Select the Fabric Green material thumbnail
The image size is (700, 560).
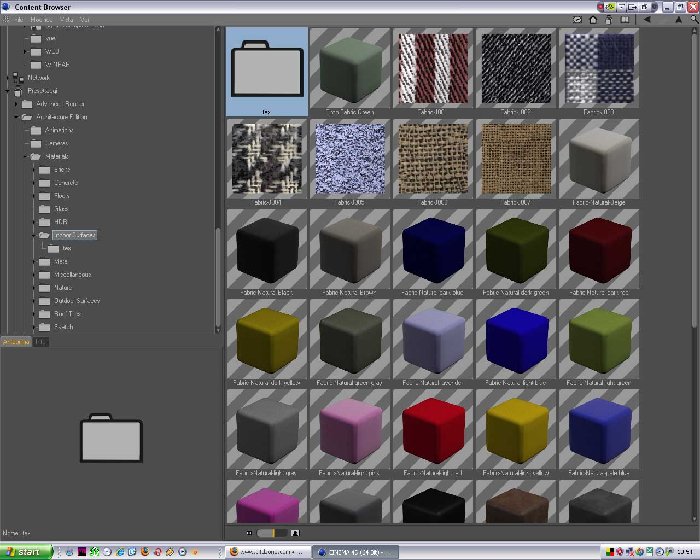[350, 71]
